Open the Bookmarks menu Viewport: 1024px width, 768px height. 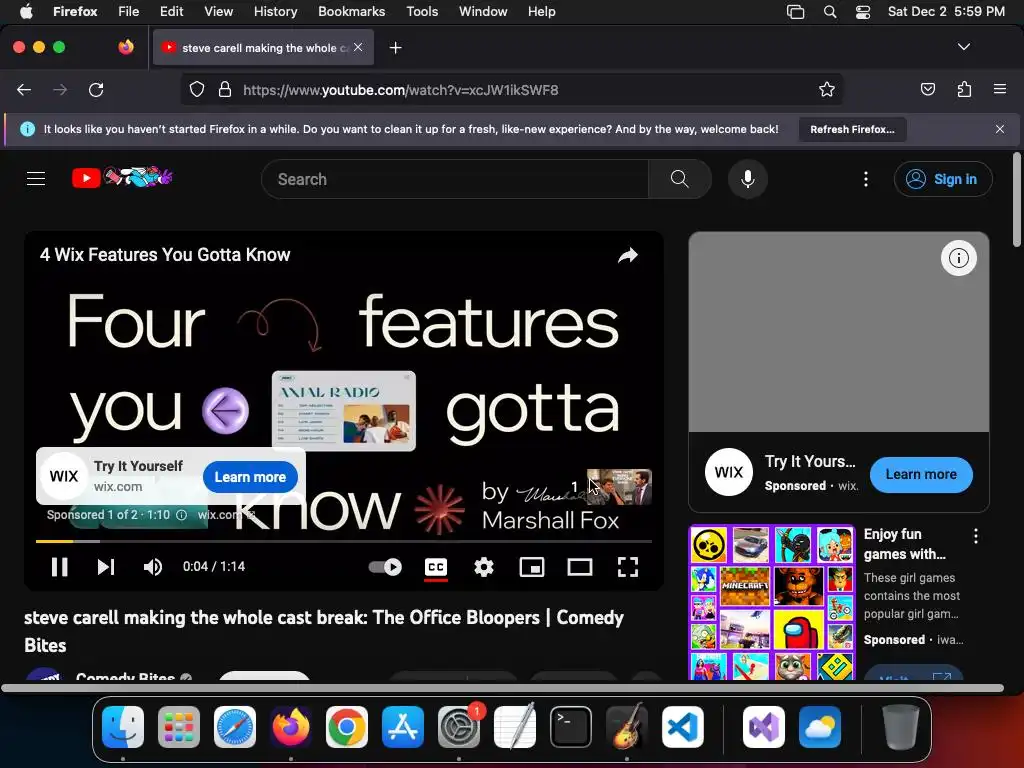pos(351,12)
